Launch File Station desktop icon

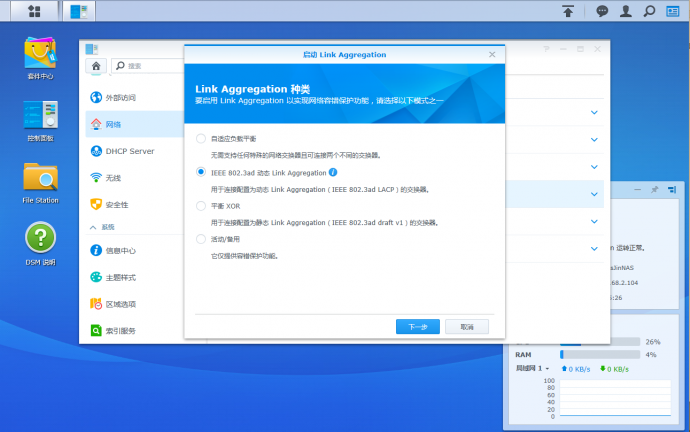point(40,183)
